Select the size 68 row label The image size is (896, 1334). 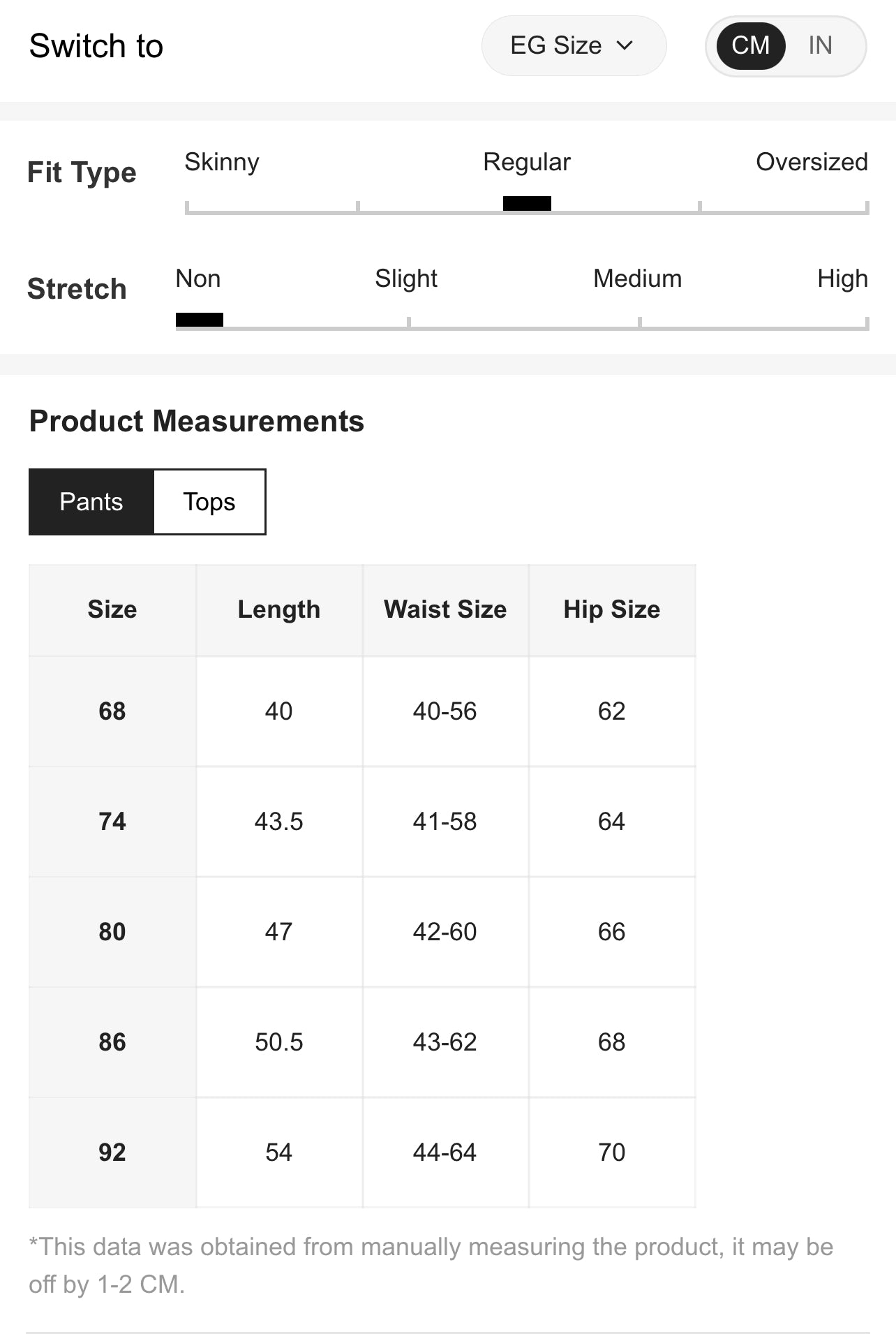click(112, 711)
